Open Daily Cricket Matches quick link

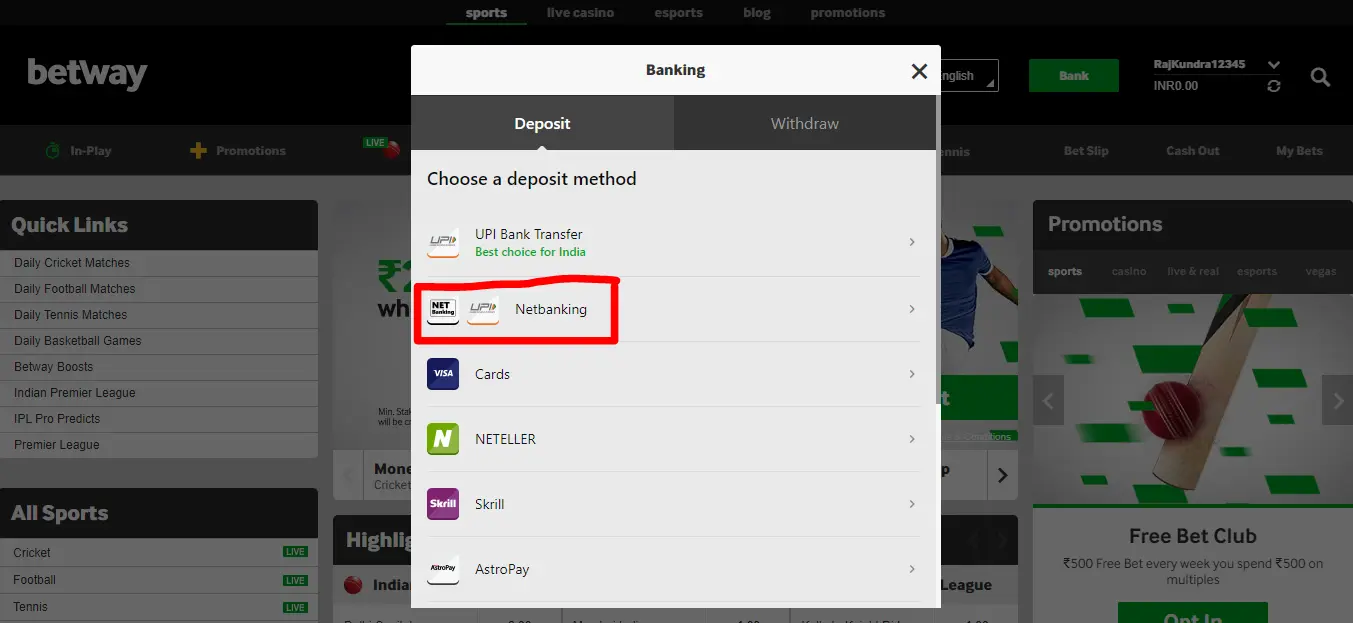159,263
